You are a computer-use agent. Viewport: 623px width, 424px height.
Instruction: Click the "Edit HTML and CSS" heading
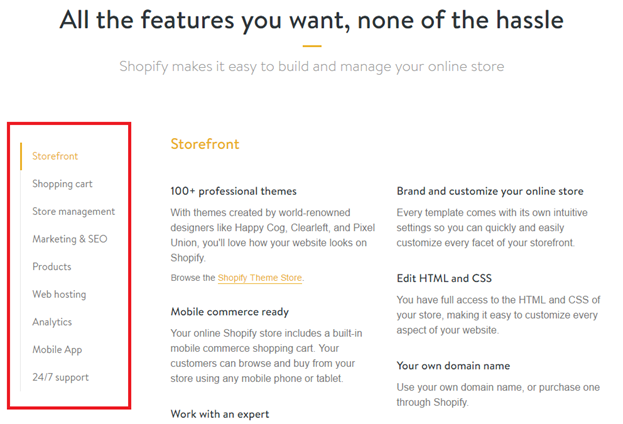click(443, 278)
